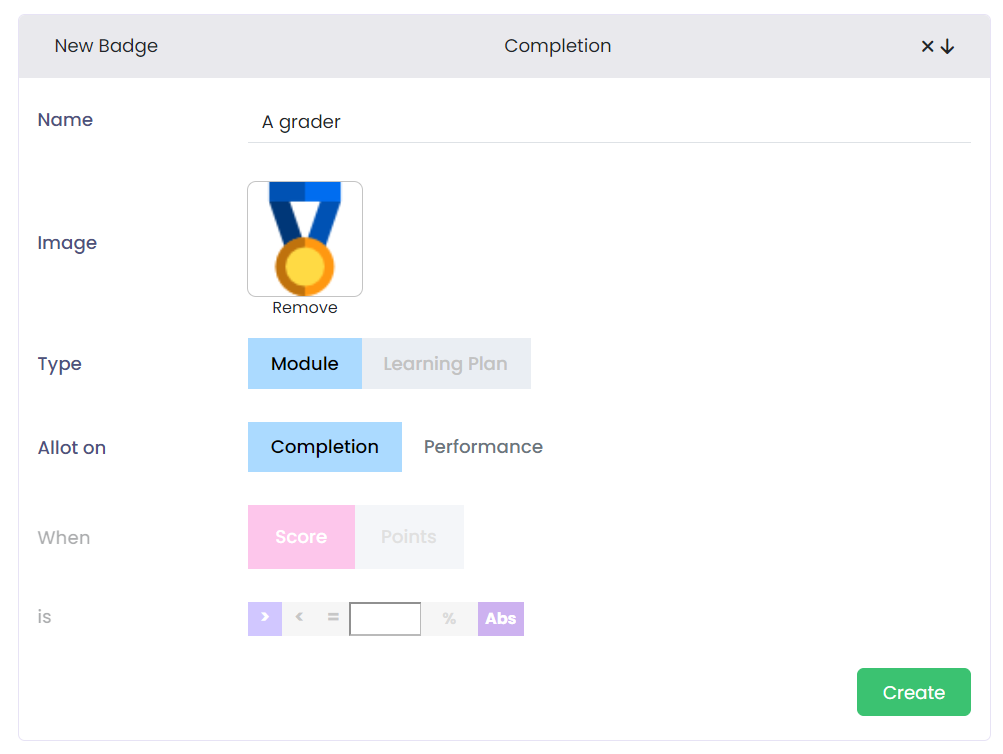Set badge type to Learning Plan
The height and width of the screenshot is (754, 1003).
click(445, 364)
